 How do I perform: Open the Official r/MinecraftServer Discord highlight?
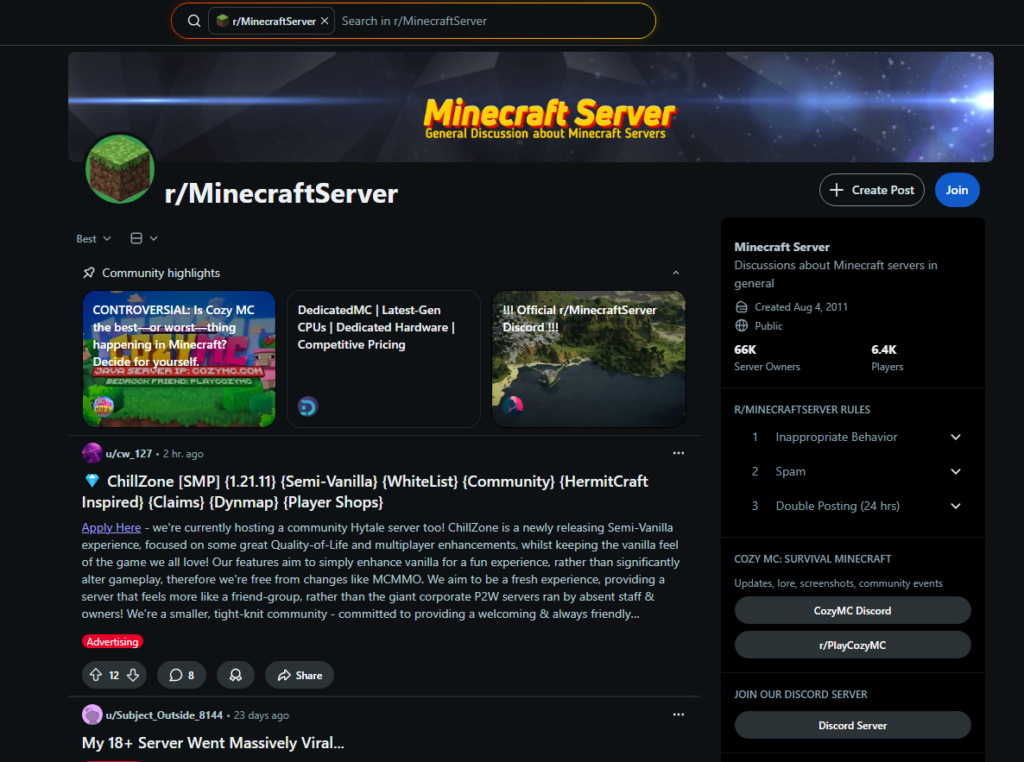point(588,358)
